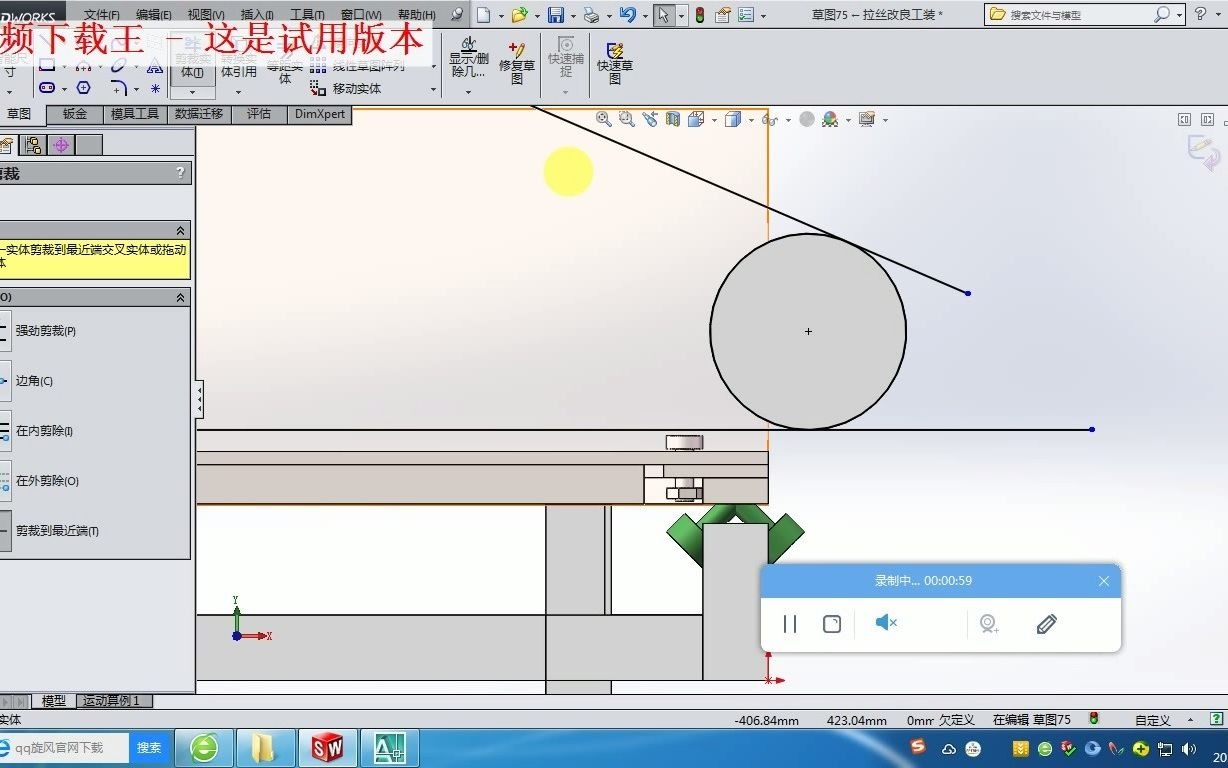Image resolution: width=1228 pixels, height=768 pixels.
Task: Activate the Section View icon
Action: pos(672,119)
